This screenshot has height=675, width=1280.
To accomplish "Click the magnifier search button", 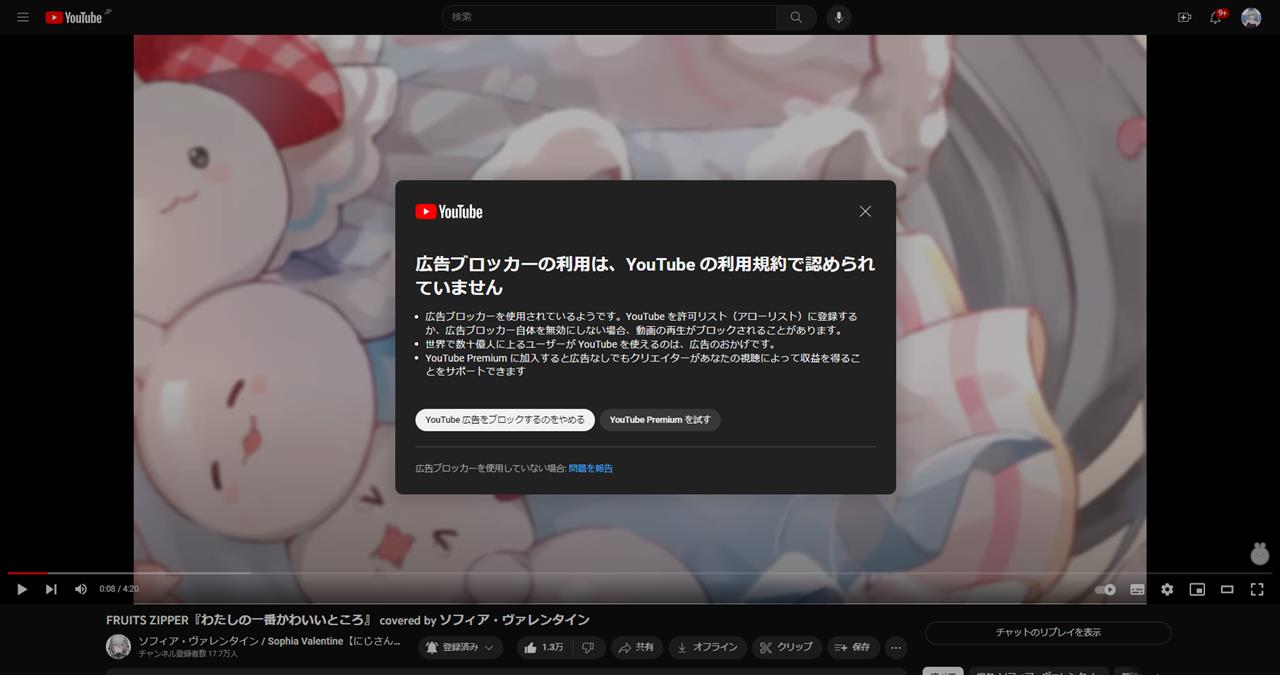I will point(796,17).
